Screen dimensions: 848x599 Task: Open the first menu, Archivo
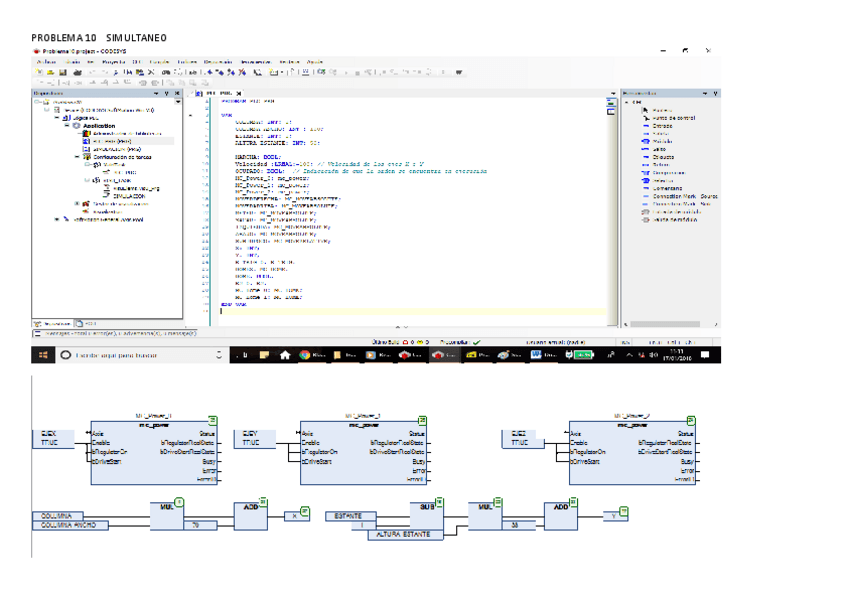pyautogui.click(x=46, y=61)
